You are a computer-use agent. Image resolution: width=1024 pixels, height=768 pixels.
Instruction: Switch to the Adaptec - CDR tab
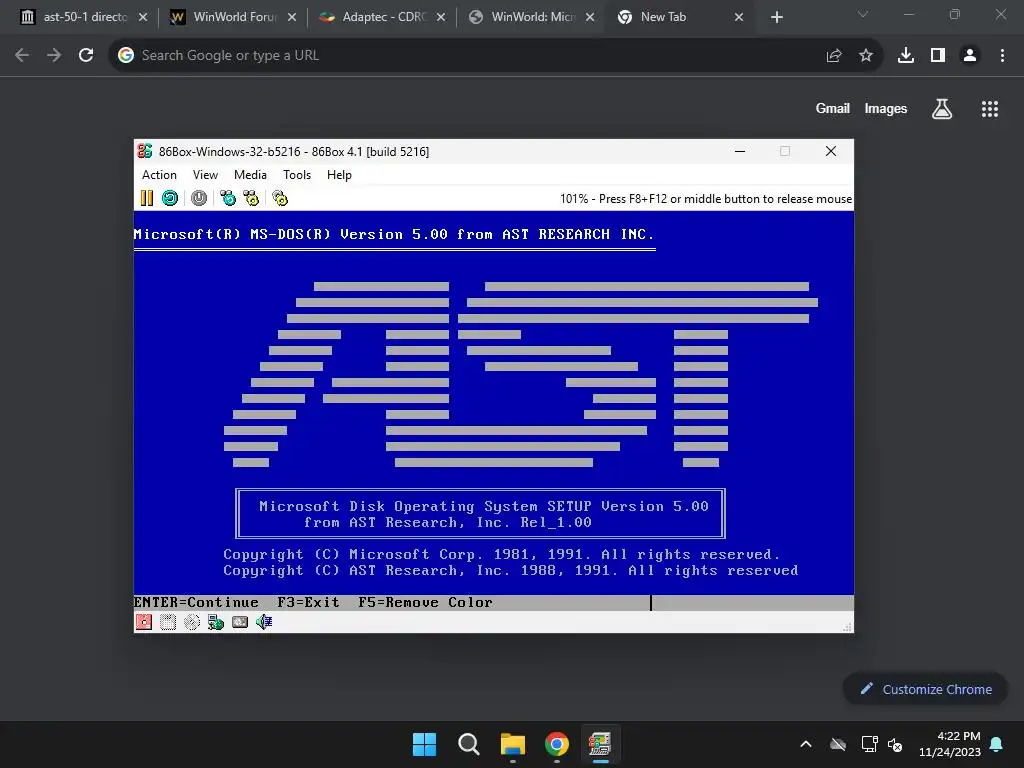coord(381,17)
